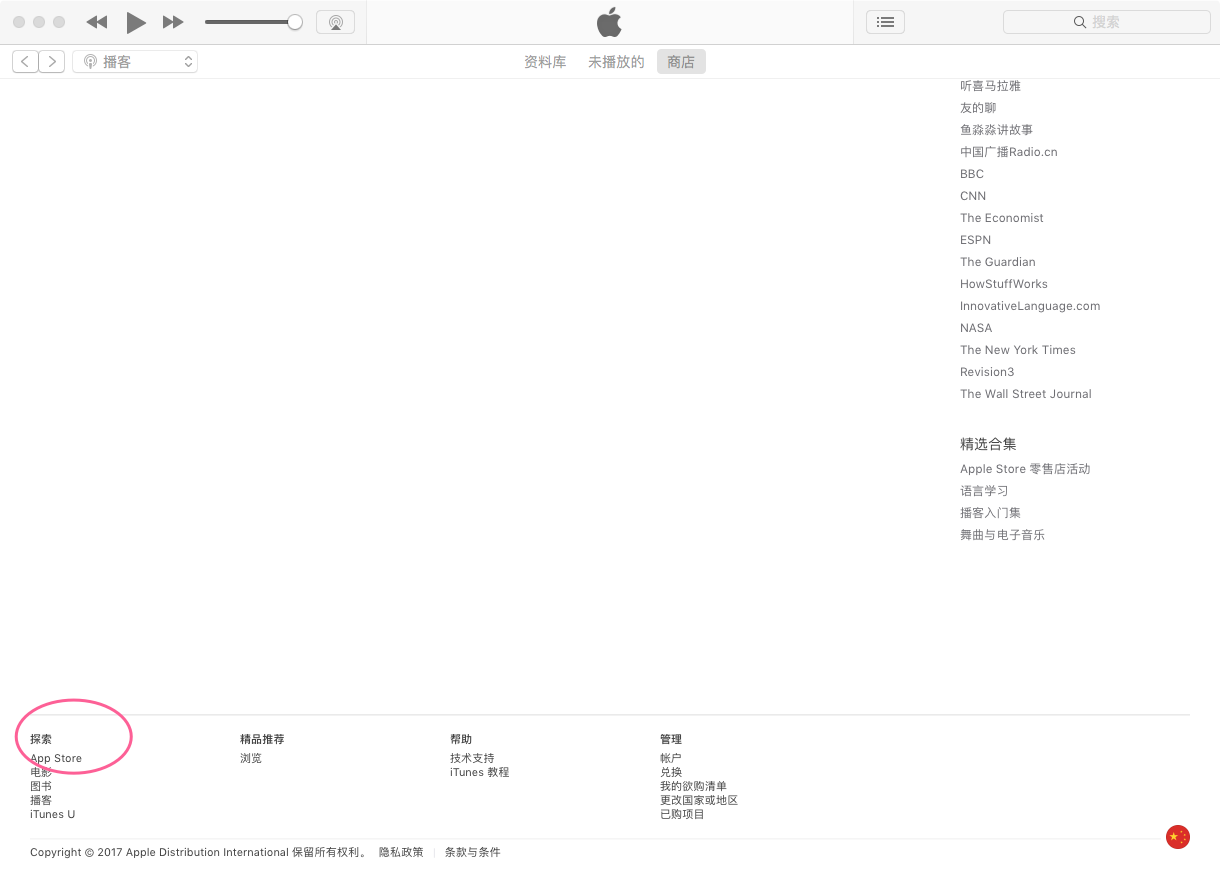Image resolution: width=1220 pixels, height=876 pixels.
Task: Start playback with the play button
Action: pyautogui.click(x=136, y=22)
